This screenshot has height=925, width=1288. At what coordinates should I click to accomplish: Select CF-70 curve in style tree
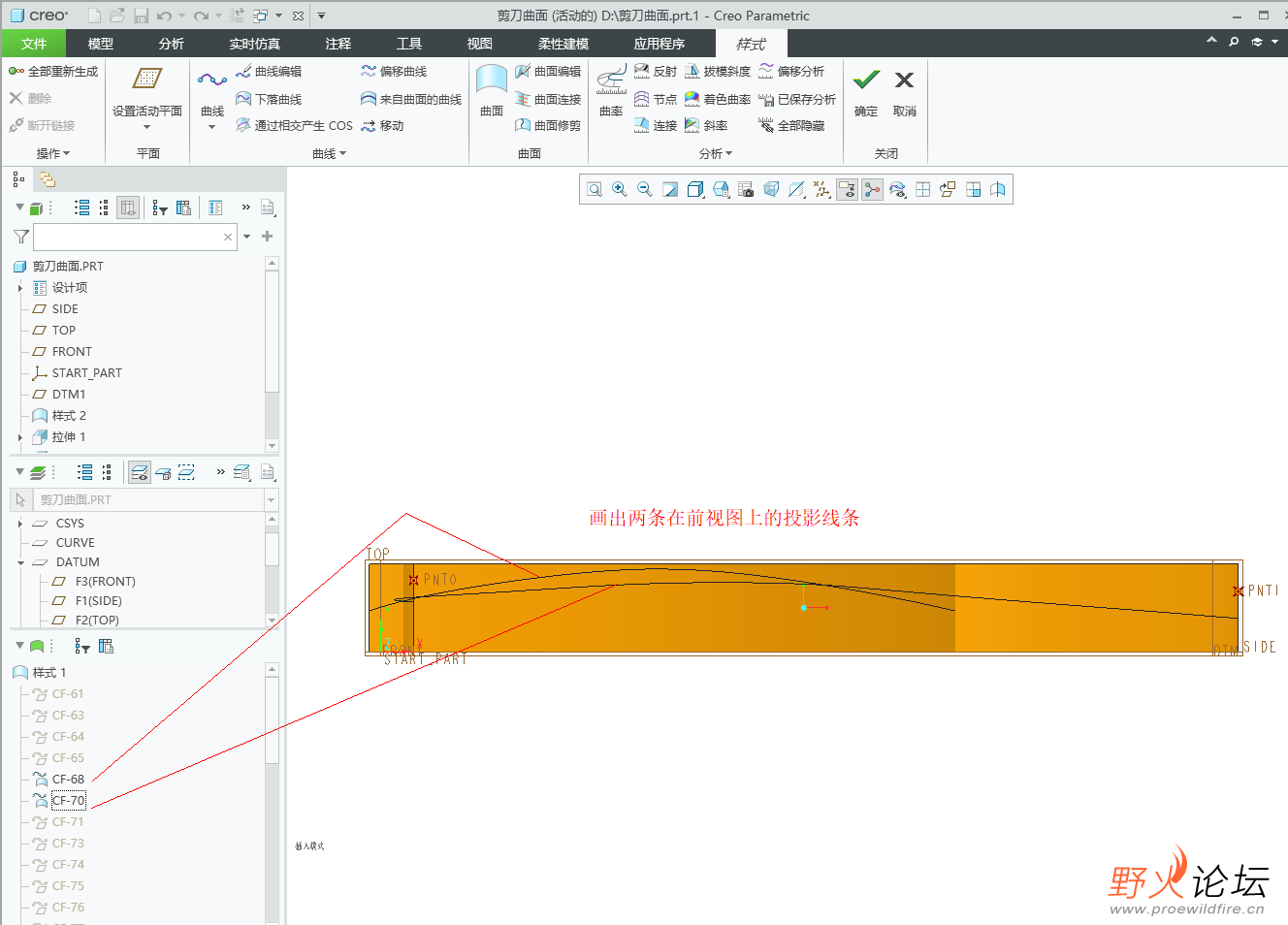(68, 801)
